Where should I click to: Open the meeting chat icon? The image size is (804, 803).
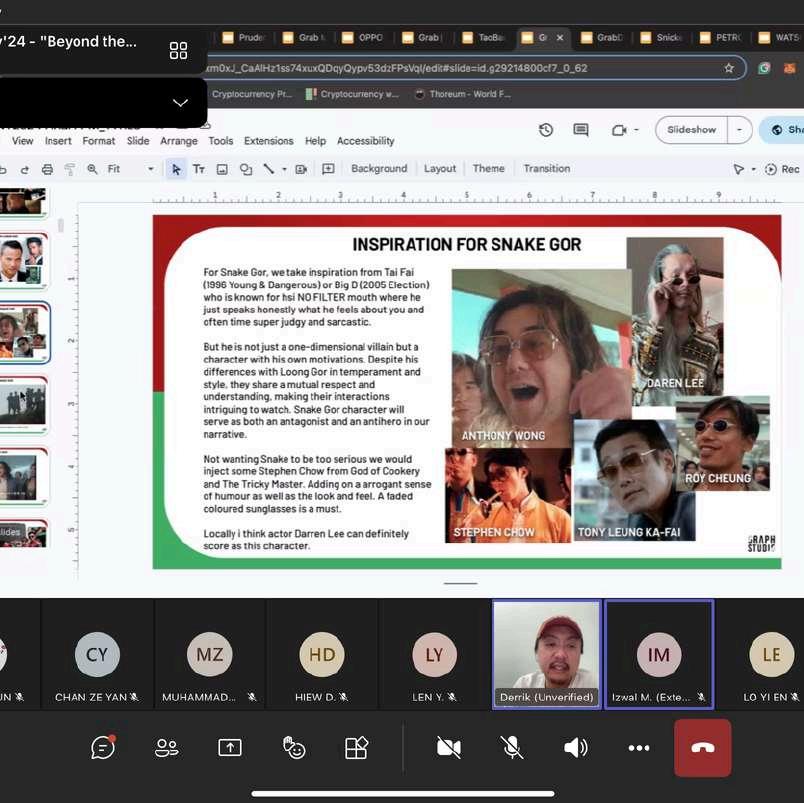[103, 747]
